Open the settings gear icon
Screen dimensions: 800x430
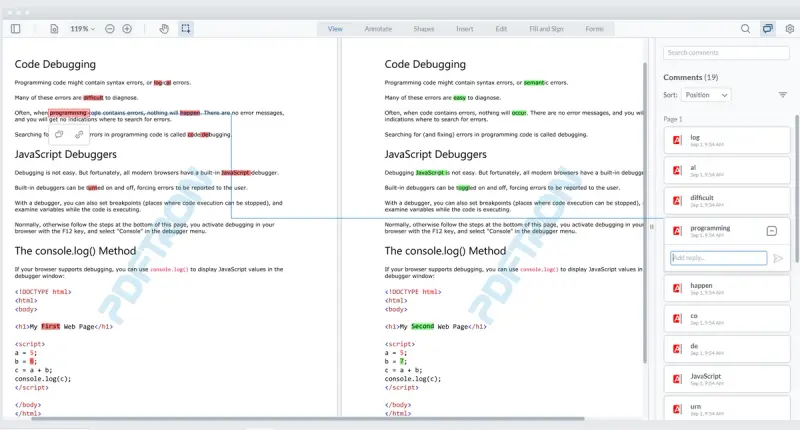tap(790, 29)
